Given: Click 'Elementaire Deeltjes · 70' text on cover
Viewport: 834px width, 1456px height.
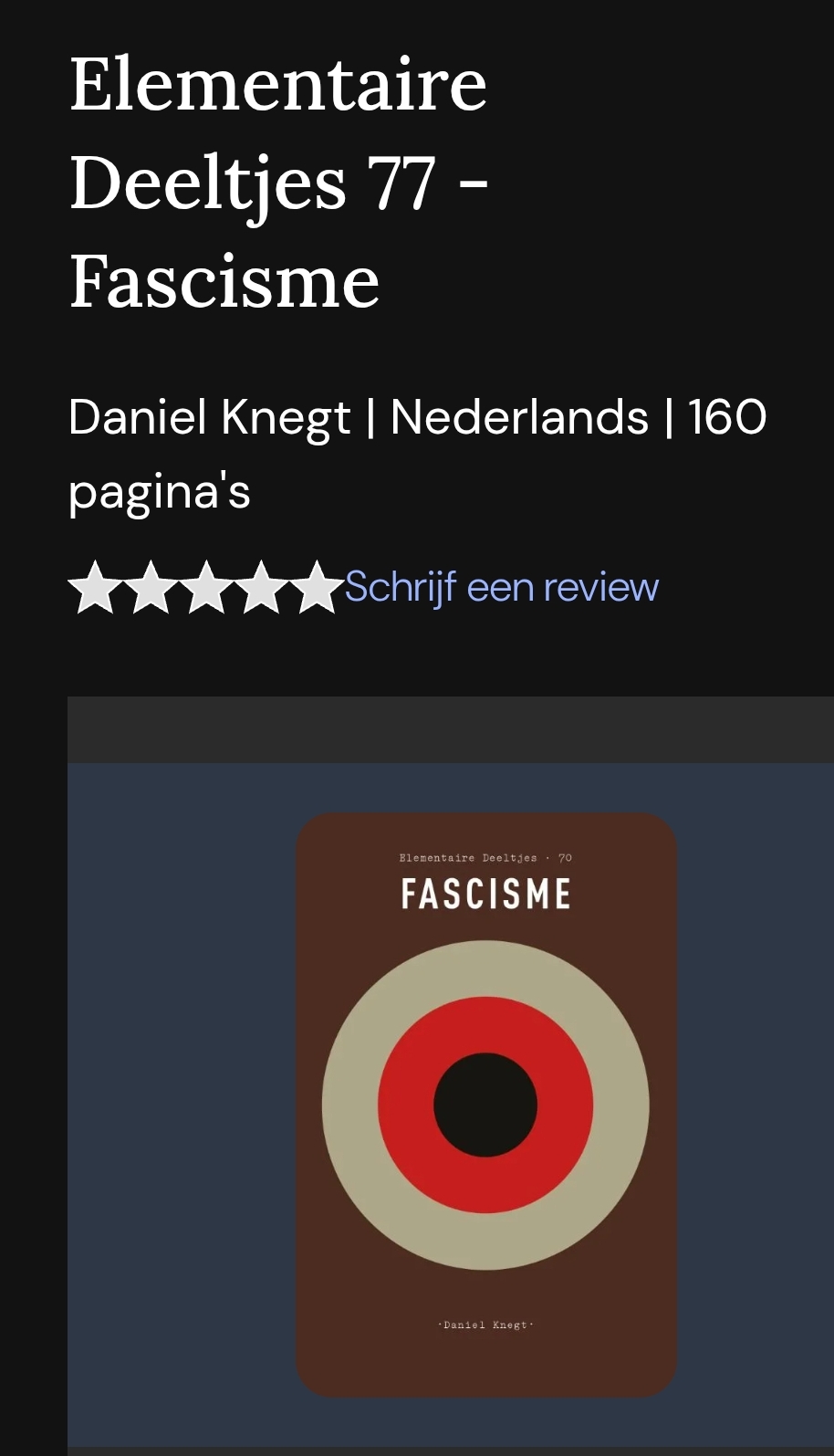Looking at the screenshot, I should (x=485, y=858).
